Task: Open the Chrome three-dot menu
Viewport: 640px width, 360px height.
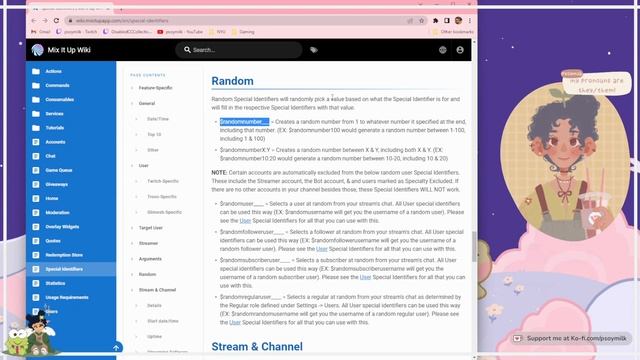Action: [x=470, y=20]
